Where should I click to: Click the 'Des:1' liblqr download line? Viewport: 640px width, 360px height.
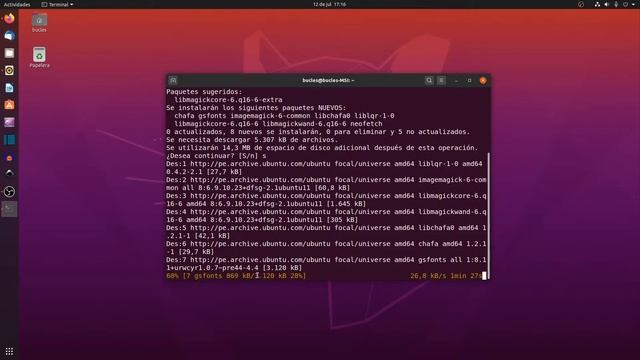tap(324, 168)
